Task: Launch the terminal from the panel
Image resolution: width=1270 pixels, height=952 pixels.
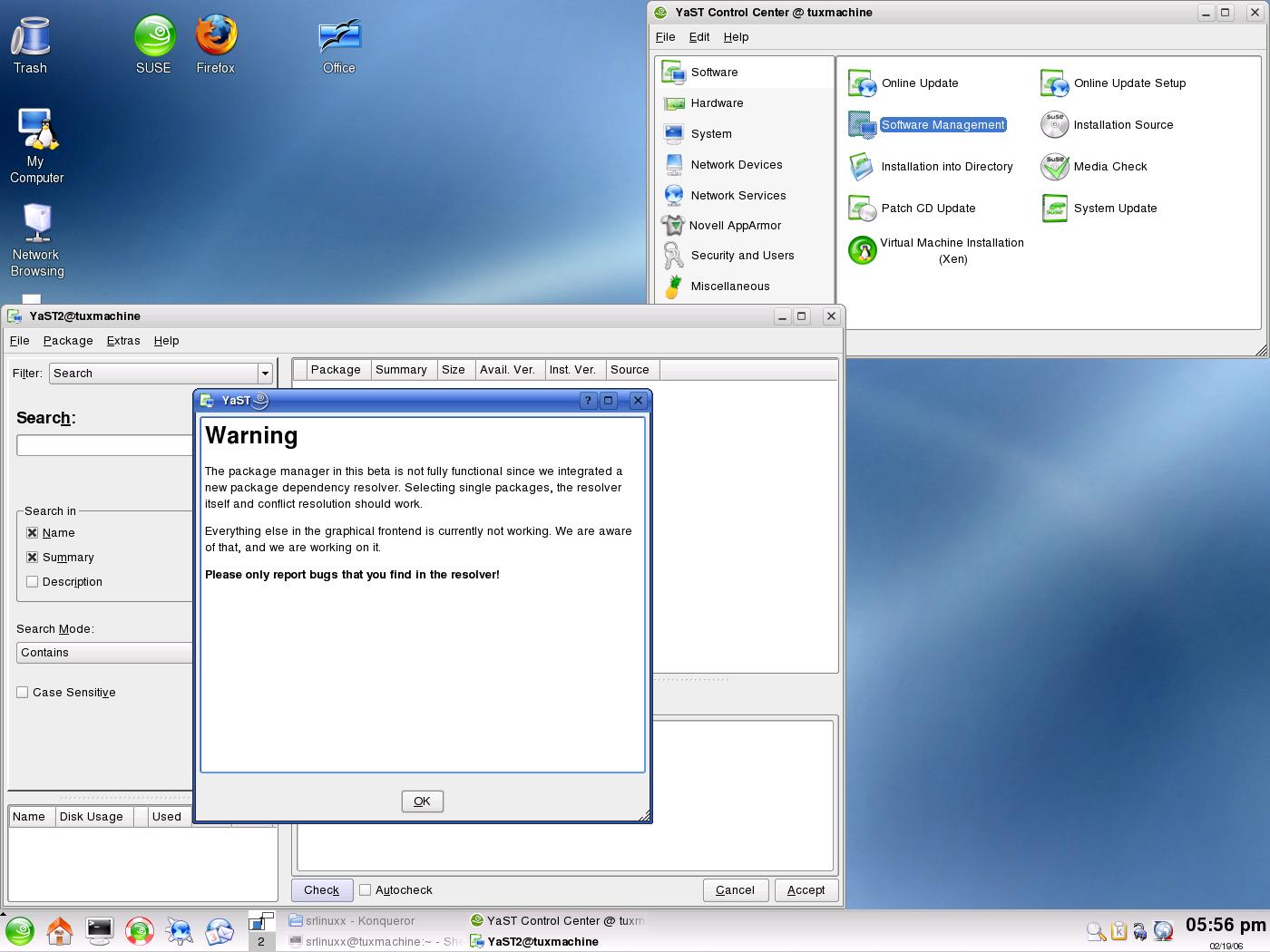Action: click(x=100, y=931)
